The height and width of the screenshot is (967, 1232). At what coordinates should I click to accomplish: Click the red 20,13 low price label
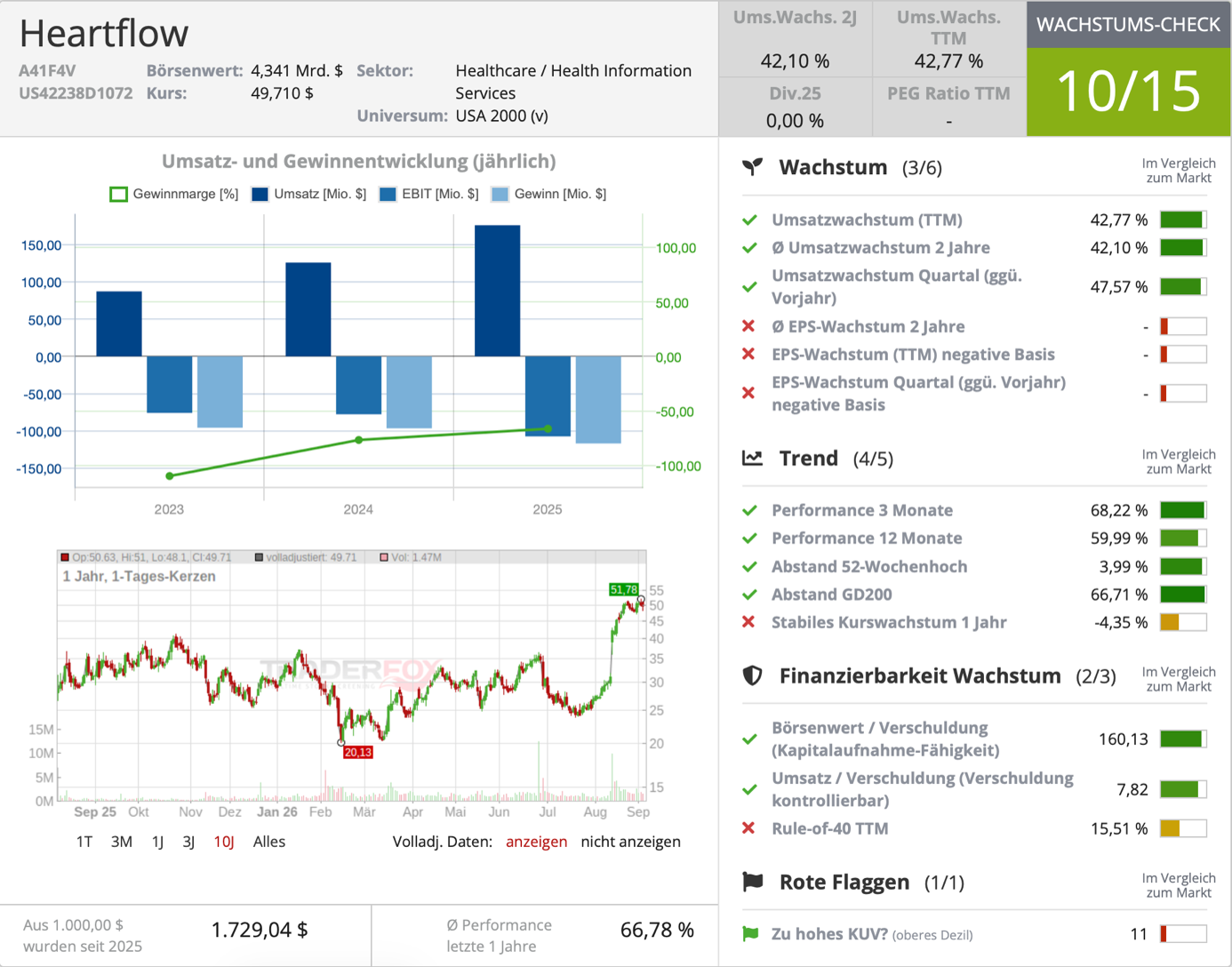click(357, 752)
